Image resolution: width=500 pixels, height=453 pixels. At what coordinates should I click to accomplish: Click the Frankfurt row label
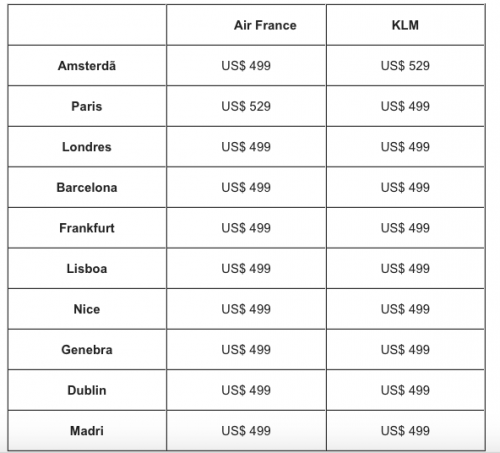(x=87, y=228)
